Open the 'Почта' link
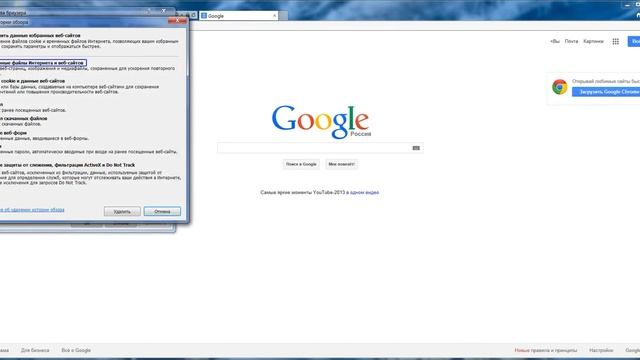The width and height of the screenshot is (640, 360). [x=571, y=41]
